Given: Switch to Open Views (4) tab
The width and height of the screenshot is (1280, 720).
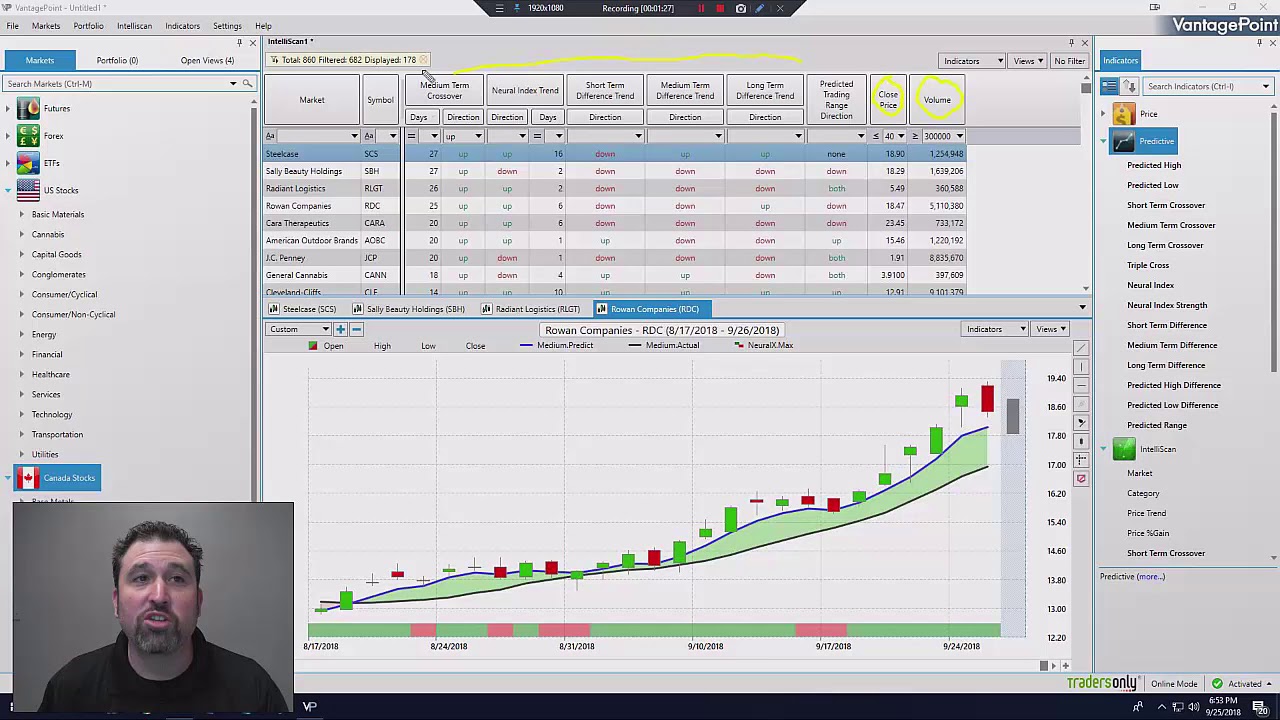Looking at the screenshot, I should [207, 60].
